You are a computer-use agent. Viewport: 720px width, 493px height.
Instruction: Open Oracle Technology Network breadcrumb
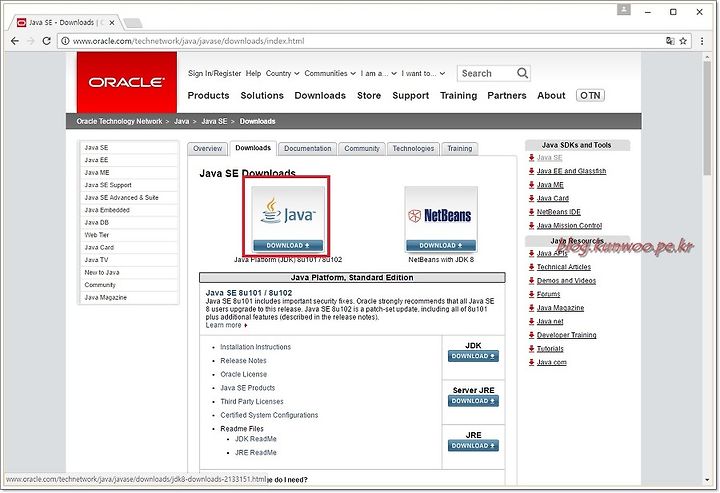coord(119,121)
